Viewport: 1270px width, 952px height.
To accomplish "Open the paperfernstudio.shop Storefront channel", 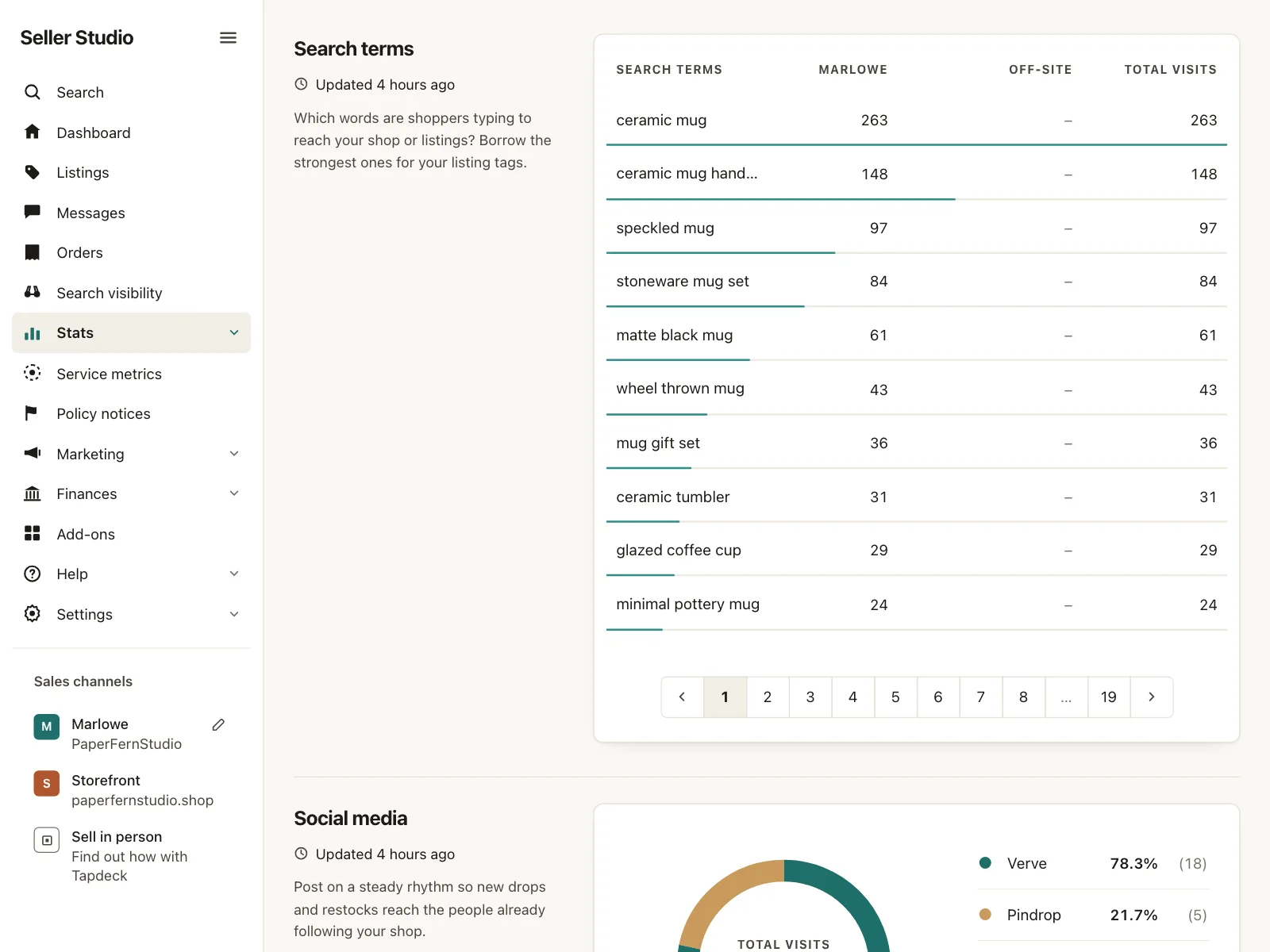I will click(131, 790).
